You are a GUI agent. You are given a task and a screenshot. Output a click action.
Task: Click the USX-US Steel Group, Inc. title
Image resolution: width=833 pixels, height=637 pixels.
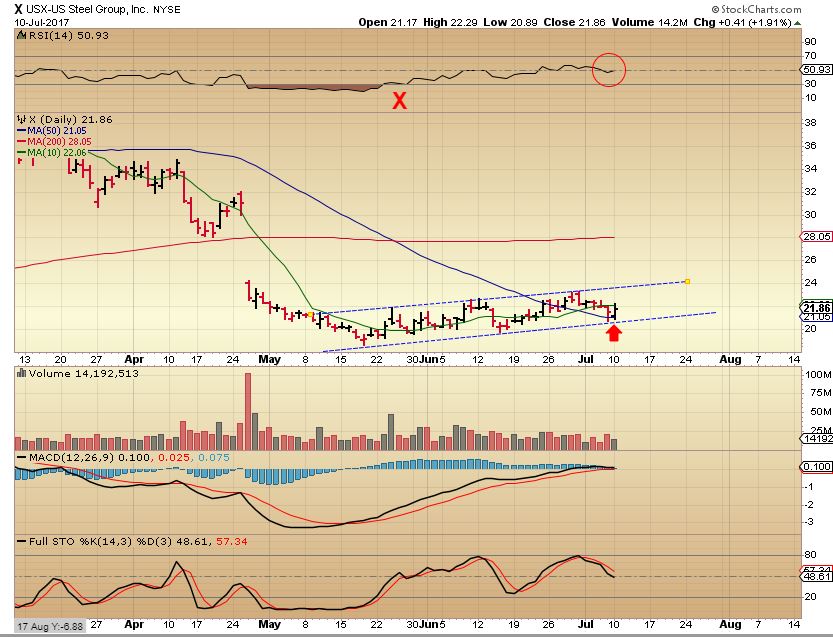coord(88,10)
